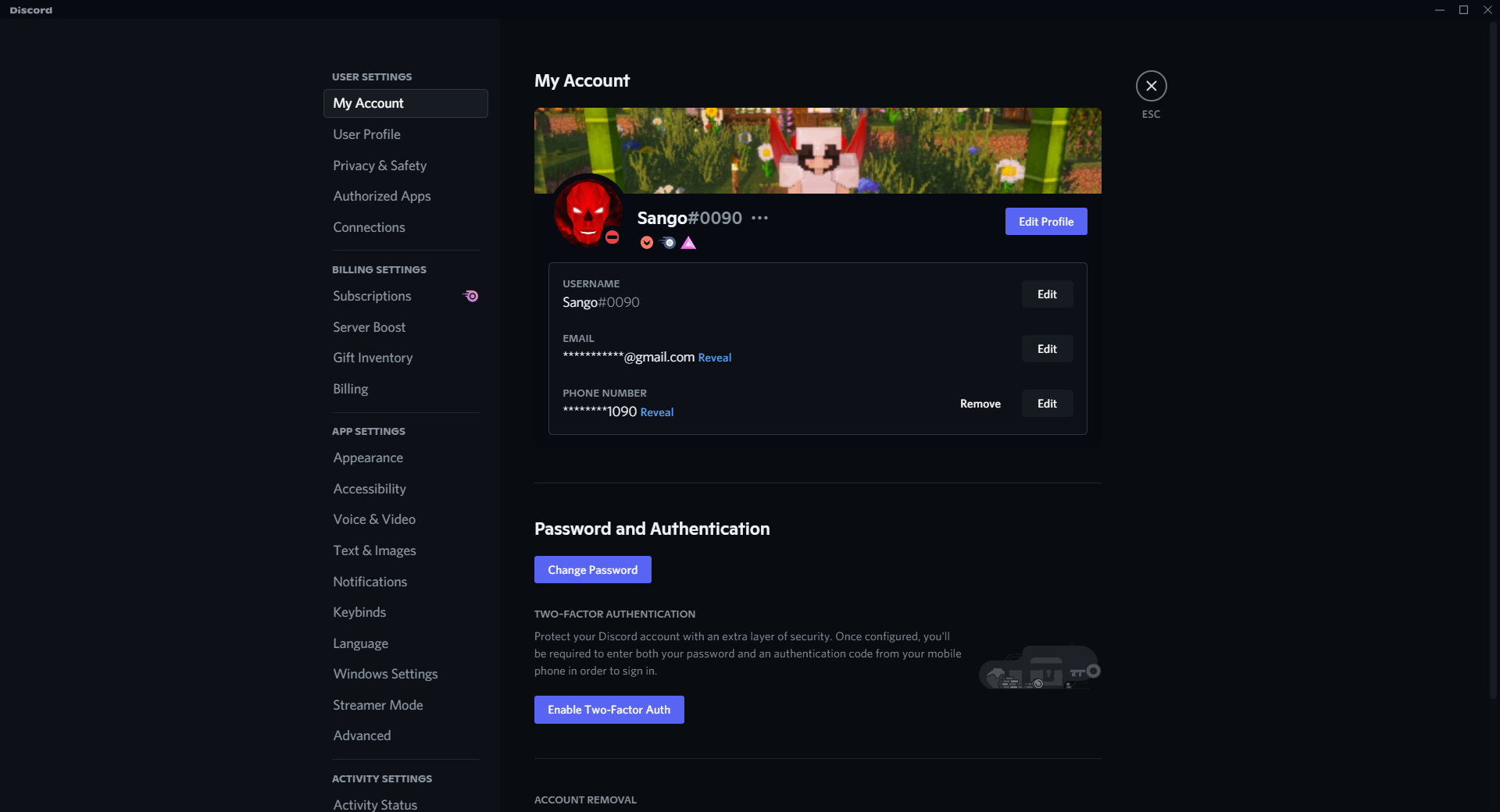The width and height of the screenshot is (1500, 812).
Task: Open the Appearance settings
Action: click(x=405, y=458)
